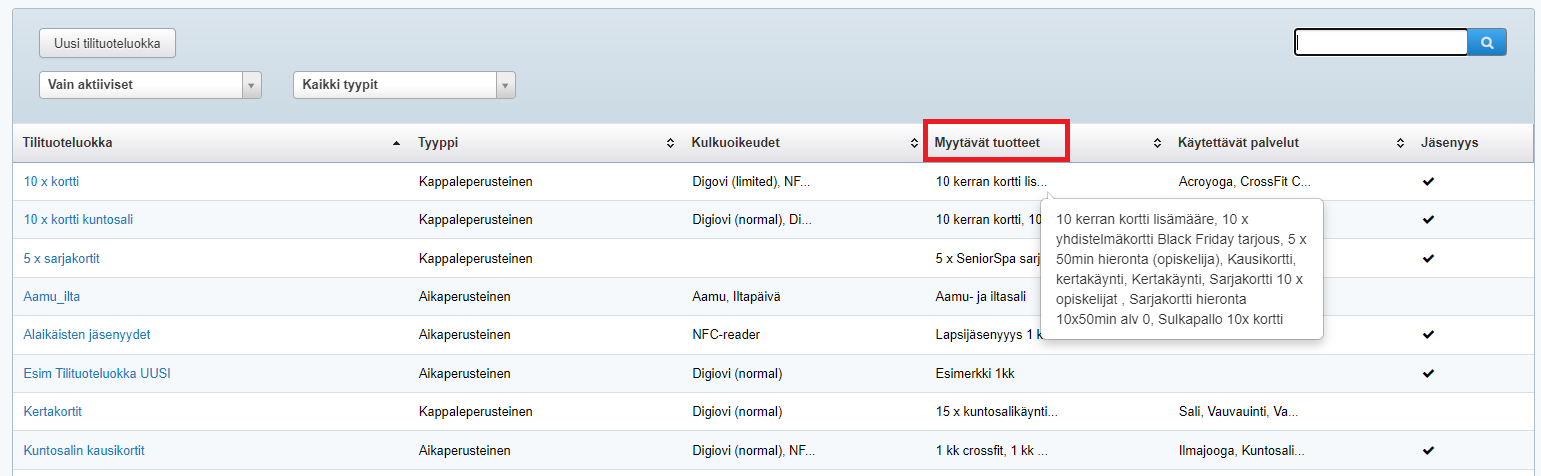
Task: Open the 10 x kortti kuntosali link
Action: tap(78, 220)
